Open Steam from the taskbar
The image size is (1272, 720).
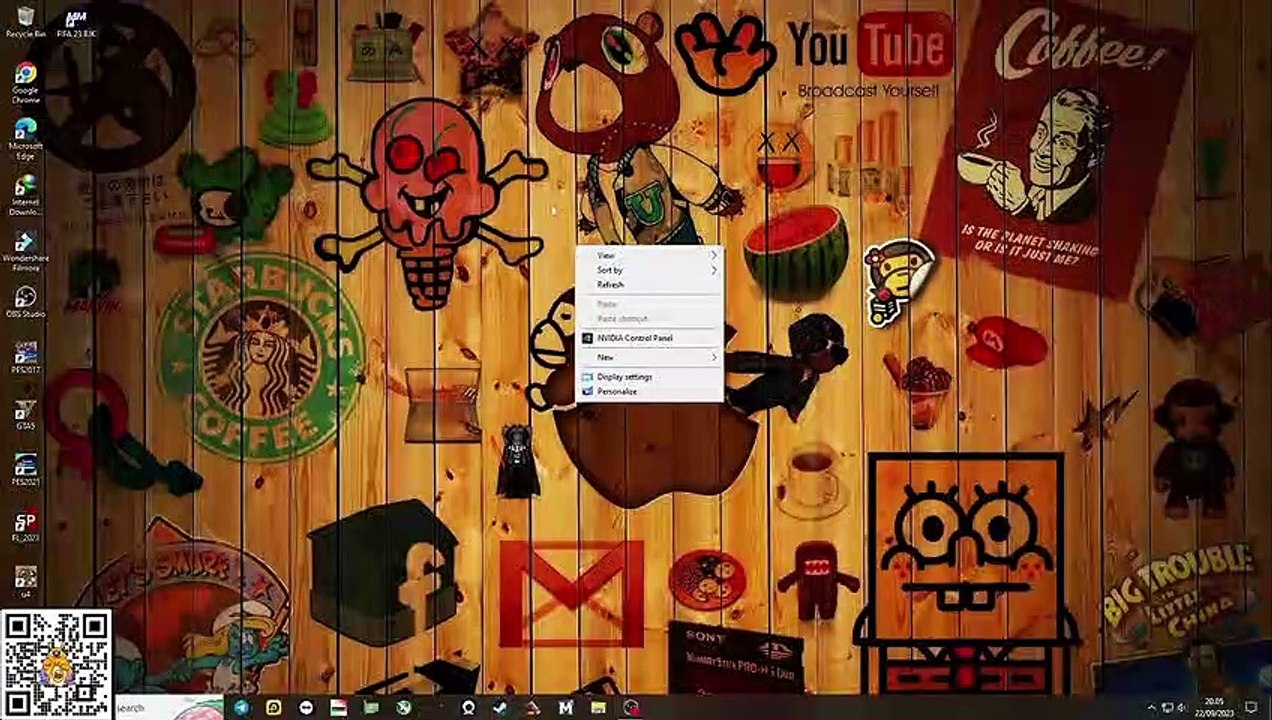(500, 707)
